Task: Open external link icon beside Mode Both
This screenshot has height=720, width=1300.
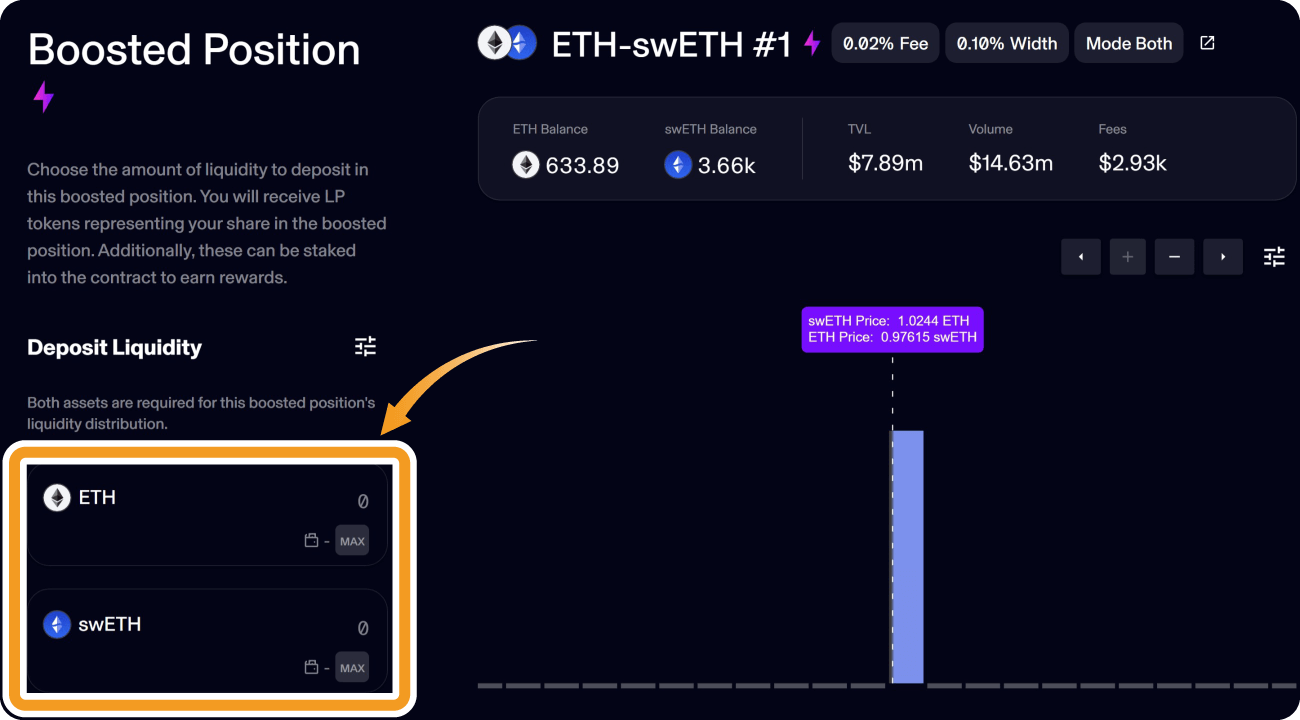Action: click(1207, 43)
